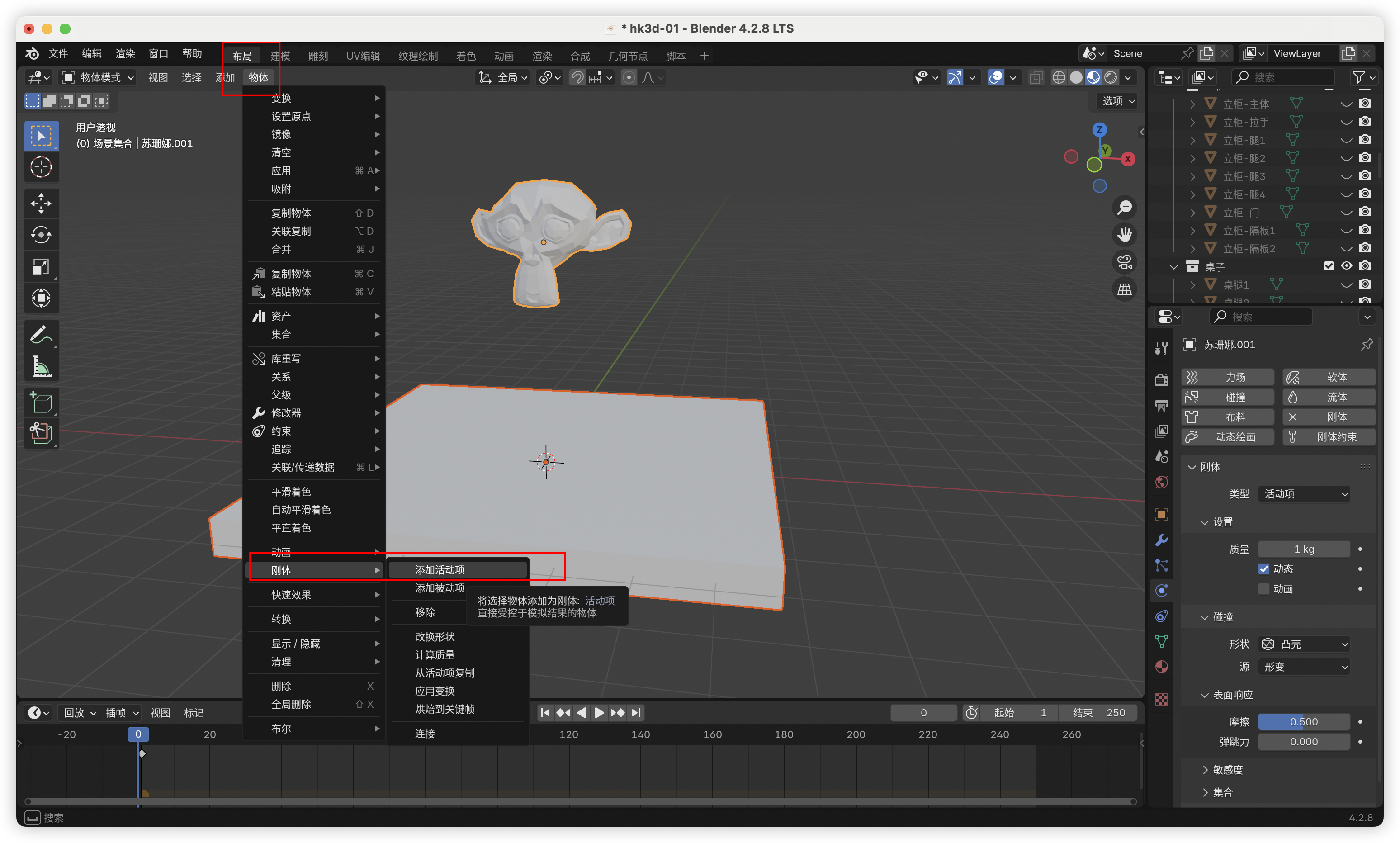Activate the Scale tool
1400x843 pixels.
[41, 266]
